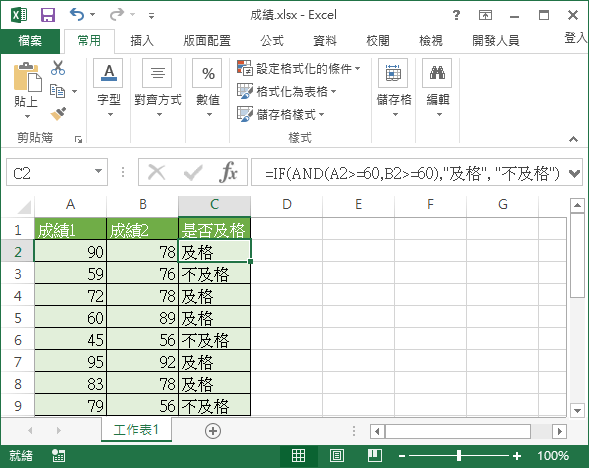
Task: Click the macro recording status bar icon
Action: pyautogui.click(x=59, y=456)
